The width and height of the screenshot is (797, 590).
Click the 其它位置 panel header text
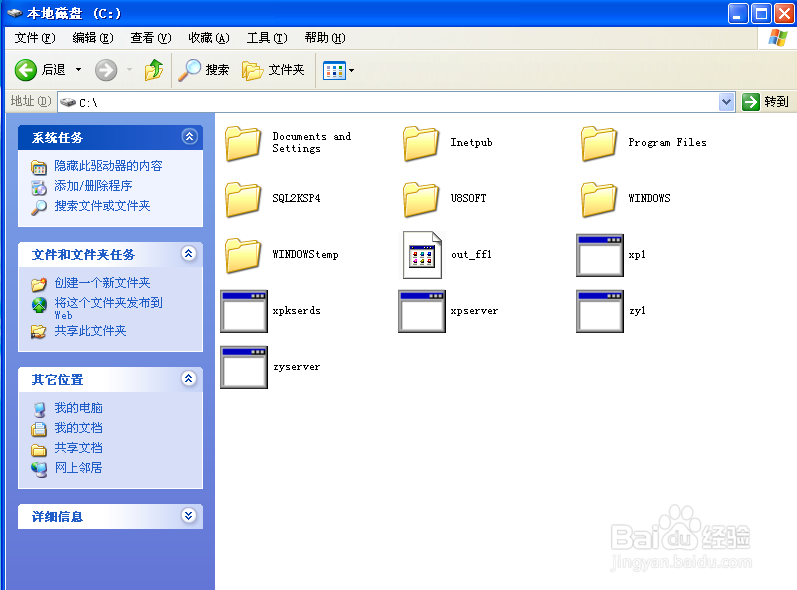[x=57, y=380]
